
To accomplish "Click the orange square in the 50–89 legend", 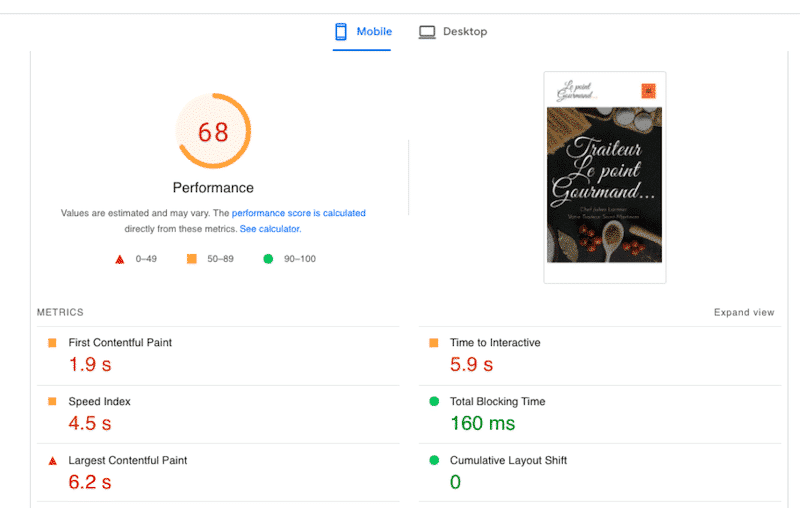I will point(191,259).
